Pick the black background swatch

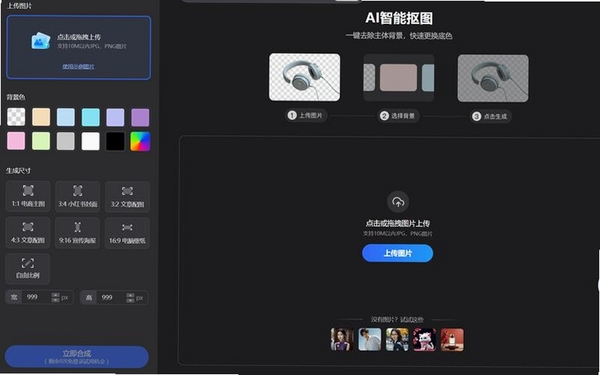pos(115,141)
